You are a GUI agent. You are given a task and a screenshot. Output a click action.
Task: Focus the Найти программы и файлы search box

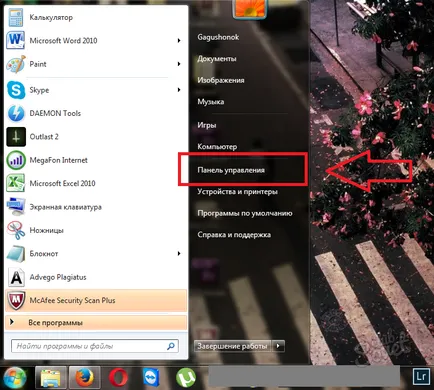coord(95,346)
